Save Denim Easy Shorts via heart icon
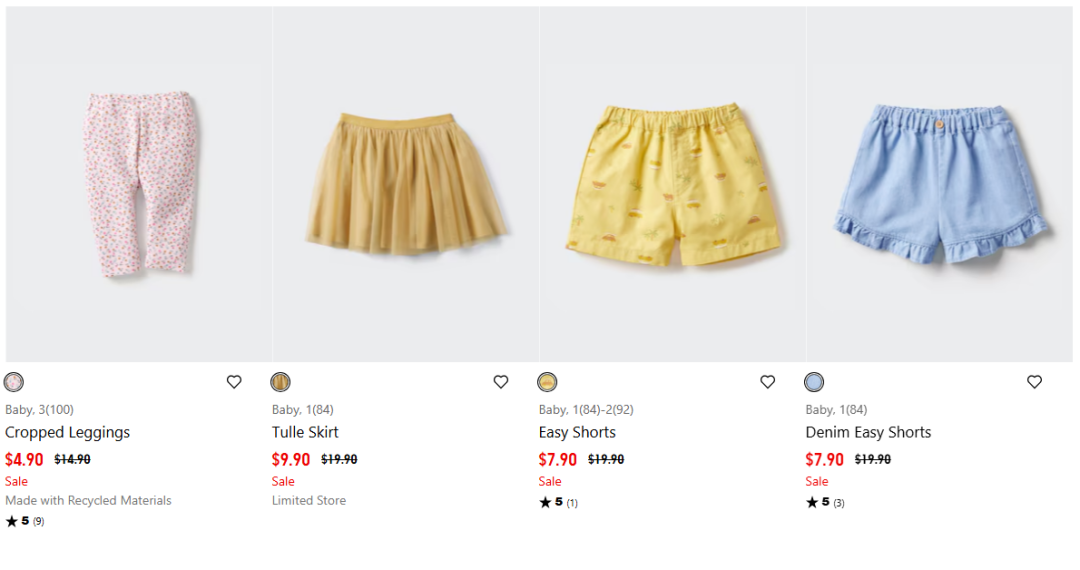Image resolution: width=1080 pixels, height=570 pixels. 1035,382
